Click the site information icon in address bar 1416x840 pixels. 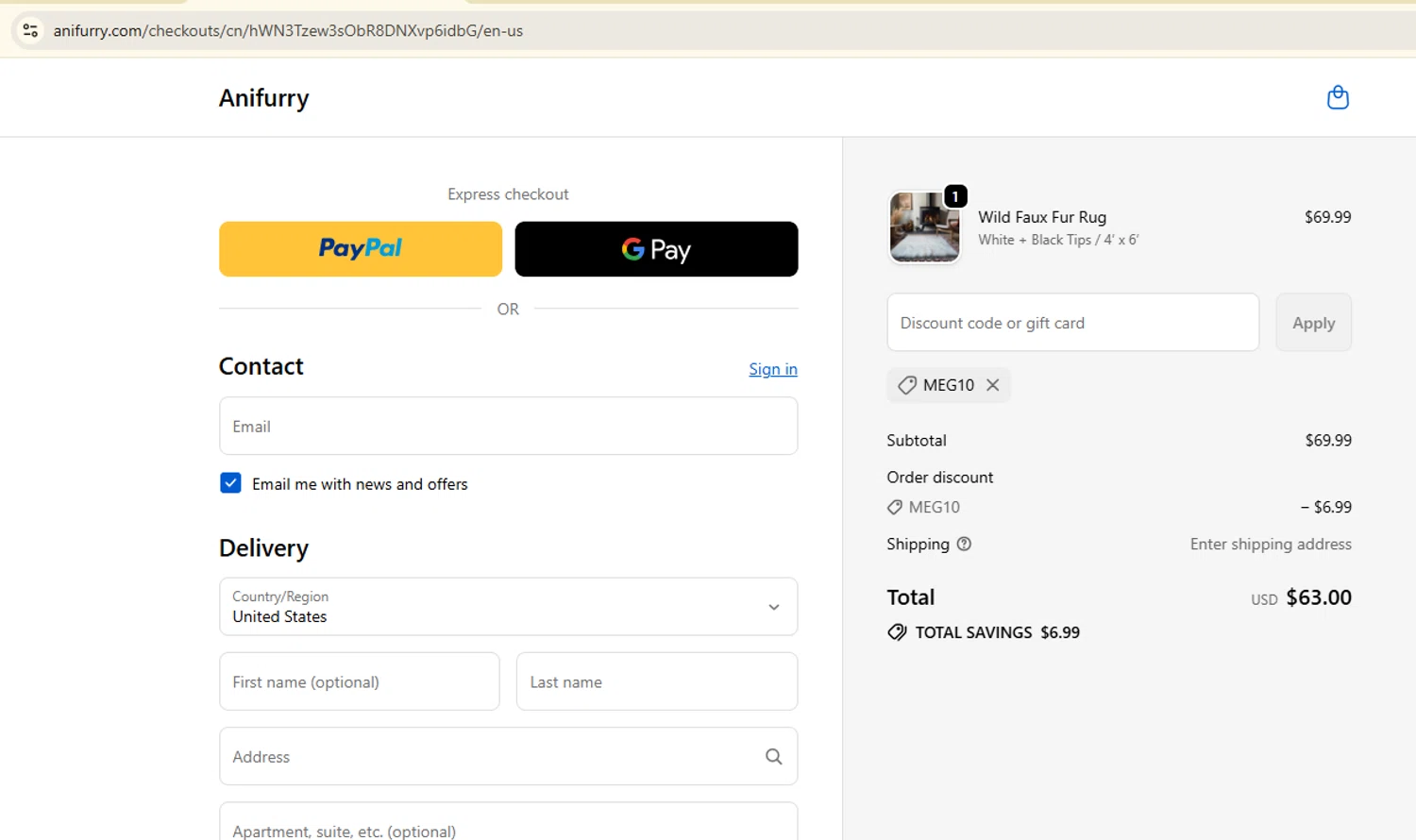coord(30,30)
